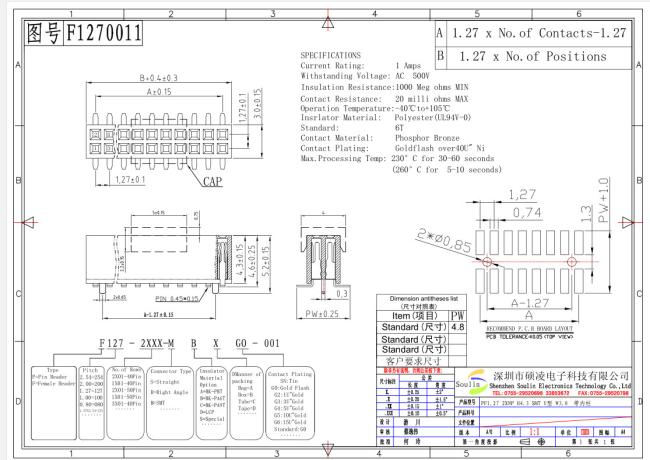Click the PW±0.25 dimension on end view
Screen dimensions: 650x460
click(322, 314)
